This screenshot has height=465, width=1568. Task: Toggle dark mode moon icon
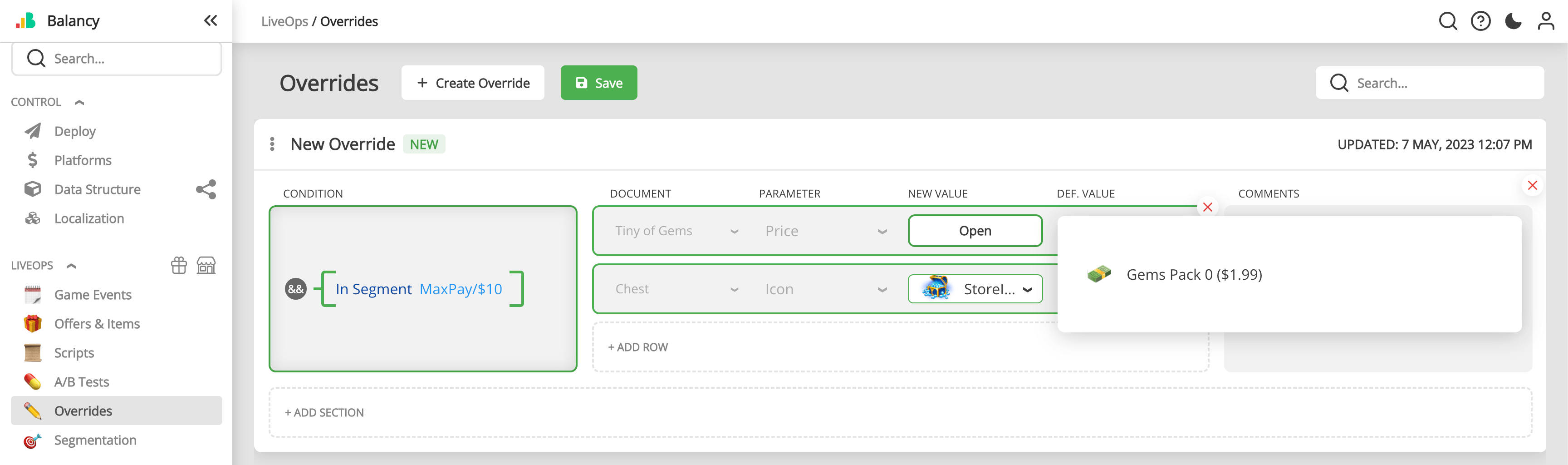(1513, 21)
